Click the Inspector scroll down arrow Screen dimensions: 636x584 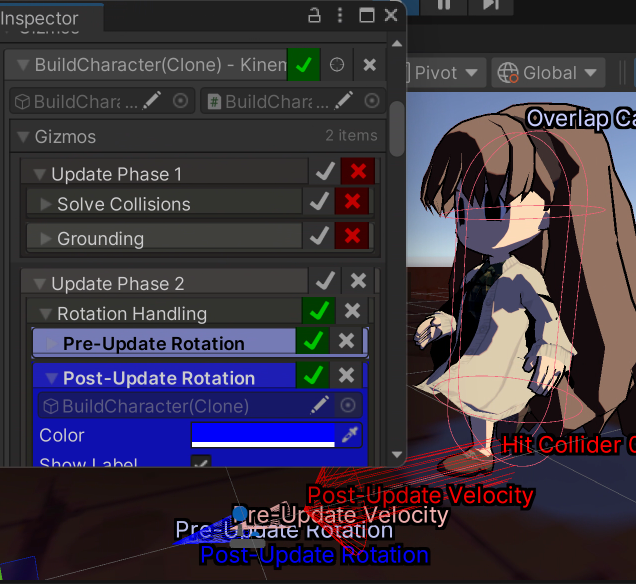click(x=397, y=455)
